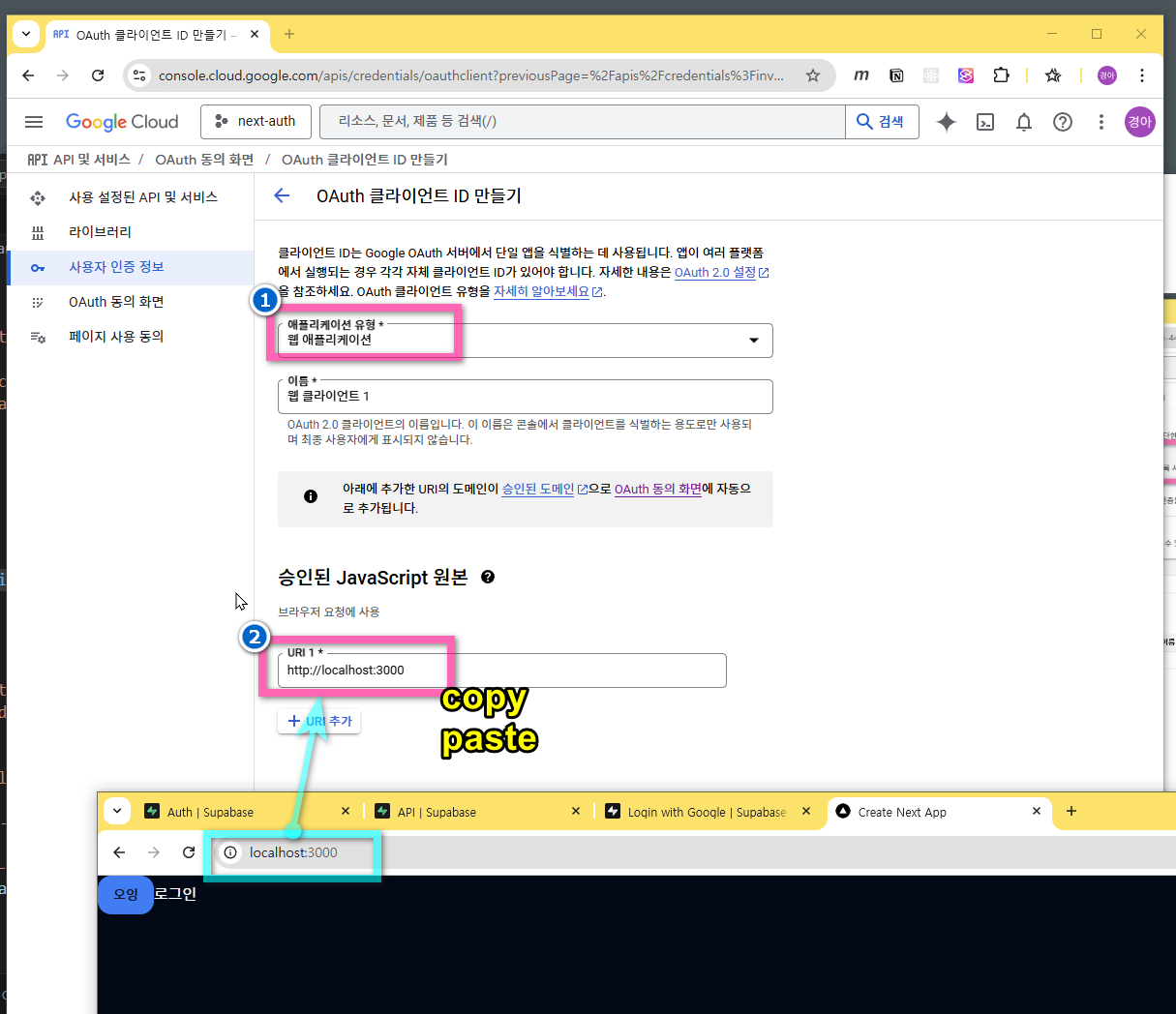Image resolution: width=1176 pixels, height=1014 pixels.
Task: Open Chrome tab search chevron
Action: tap(26, 34)
